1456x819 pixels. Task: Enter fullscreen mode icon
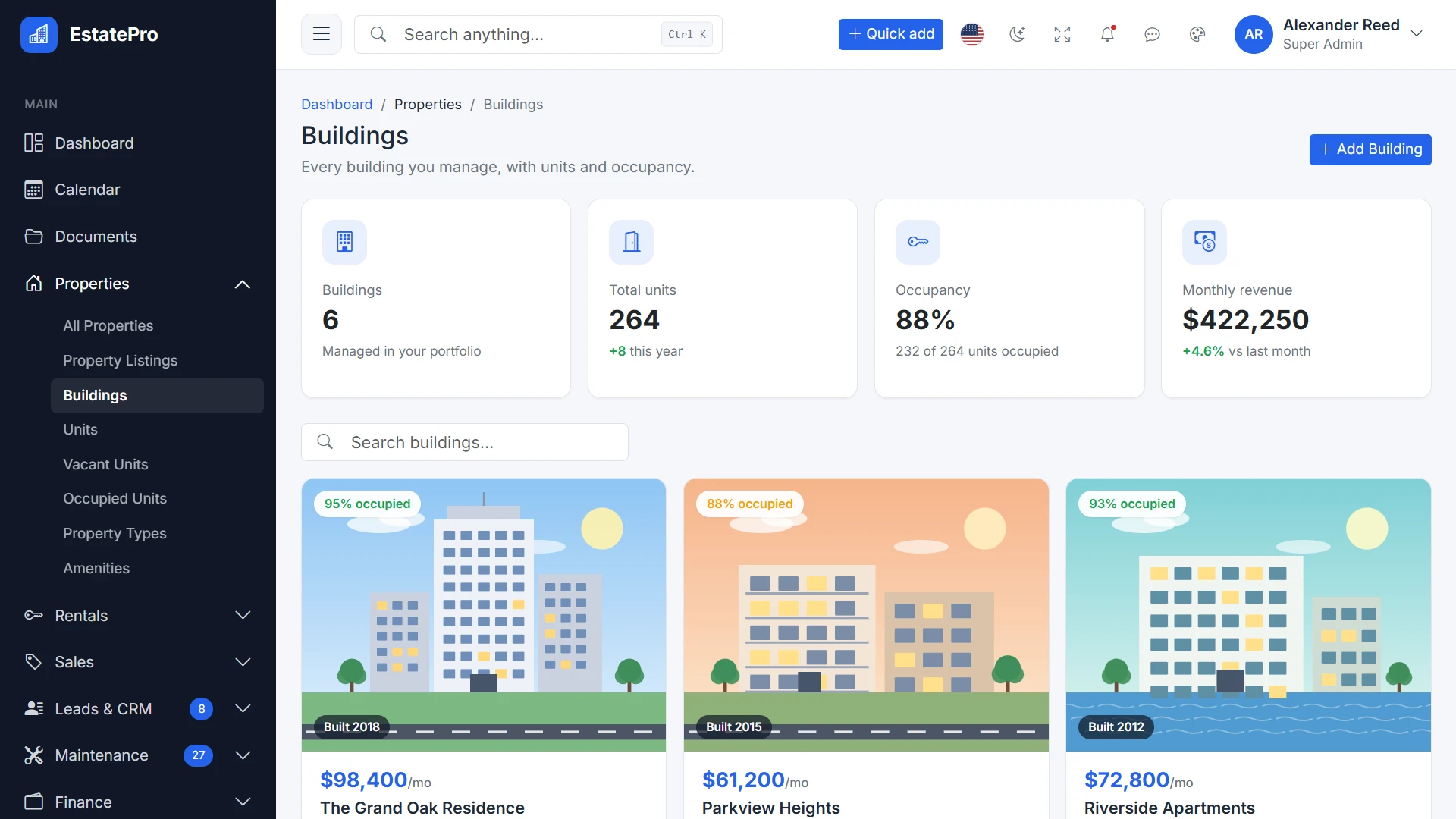click(x=1062, y=34)
